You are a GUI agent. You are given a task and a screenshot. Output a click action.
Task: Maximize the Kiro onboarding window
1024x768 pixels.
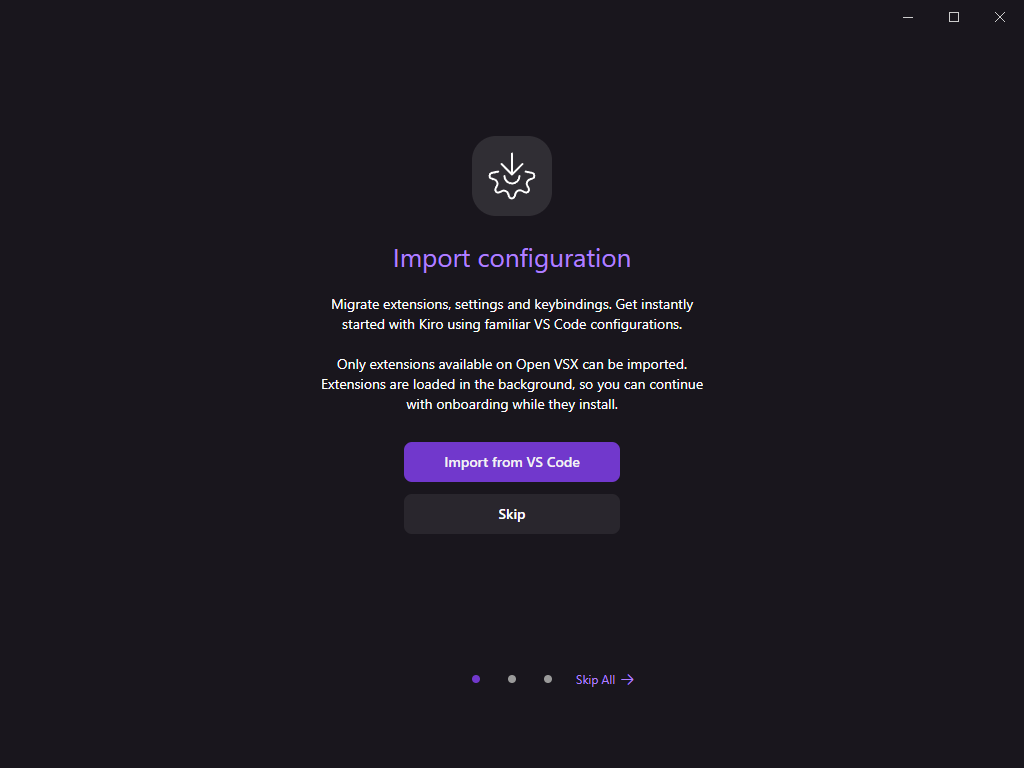954,17
